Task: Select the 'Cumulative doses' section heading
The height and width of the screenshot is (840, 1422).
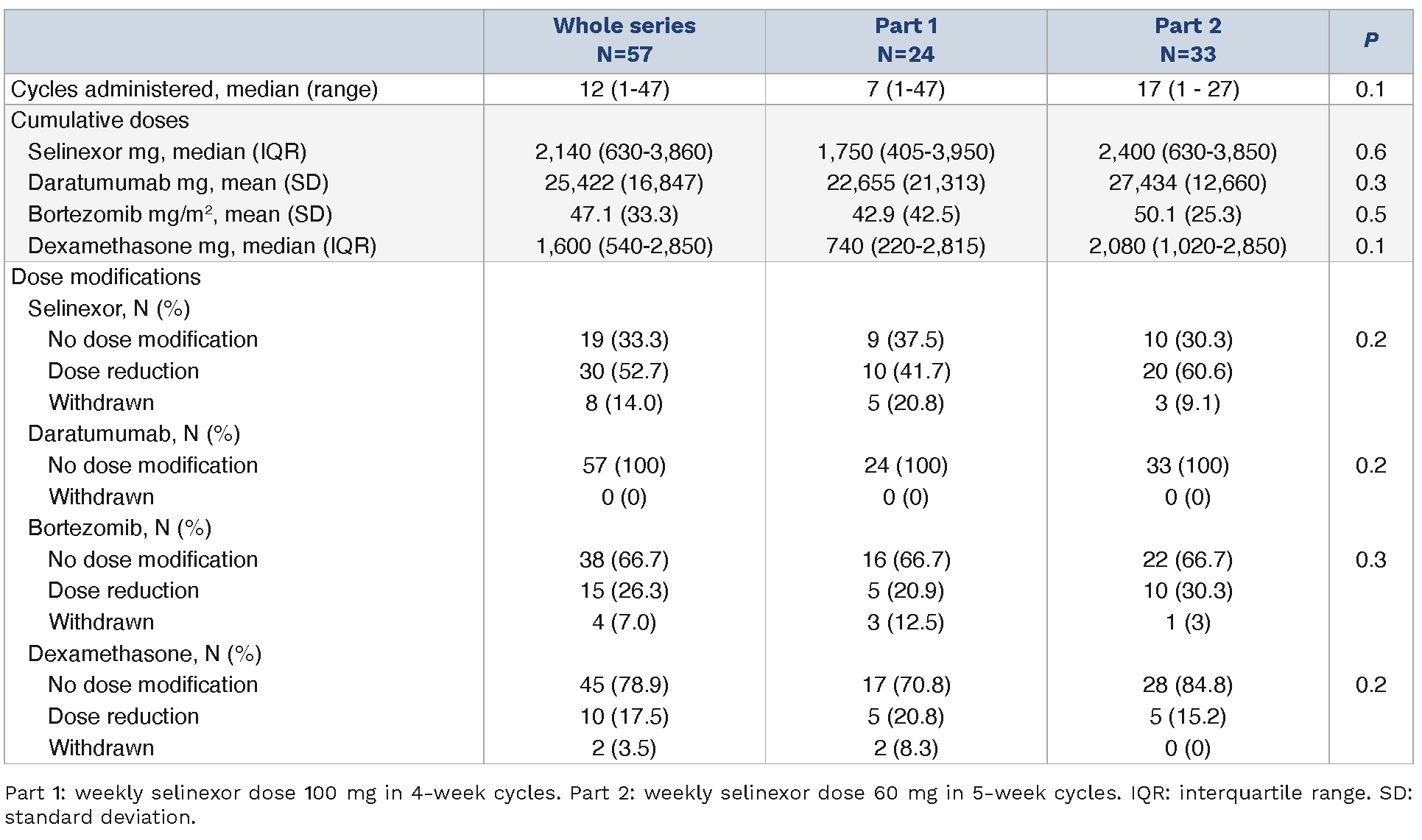Action: (100, 120)
